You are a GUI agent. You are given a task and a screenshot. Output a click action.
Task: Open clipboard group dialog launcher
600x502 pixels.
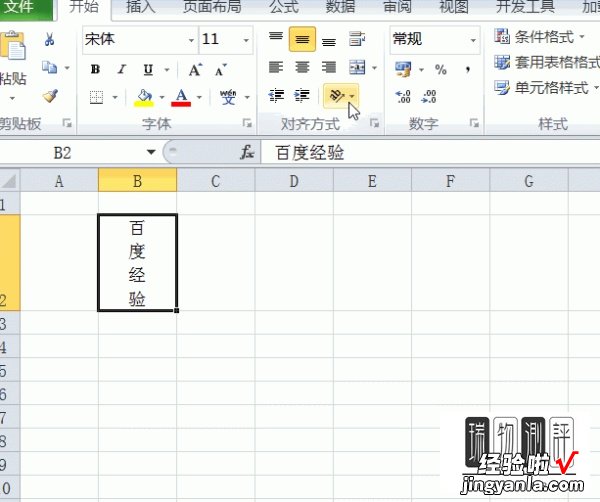[67, 123]
